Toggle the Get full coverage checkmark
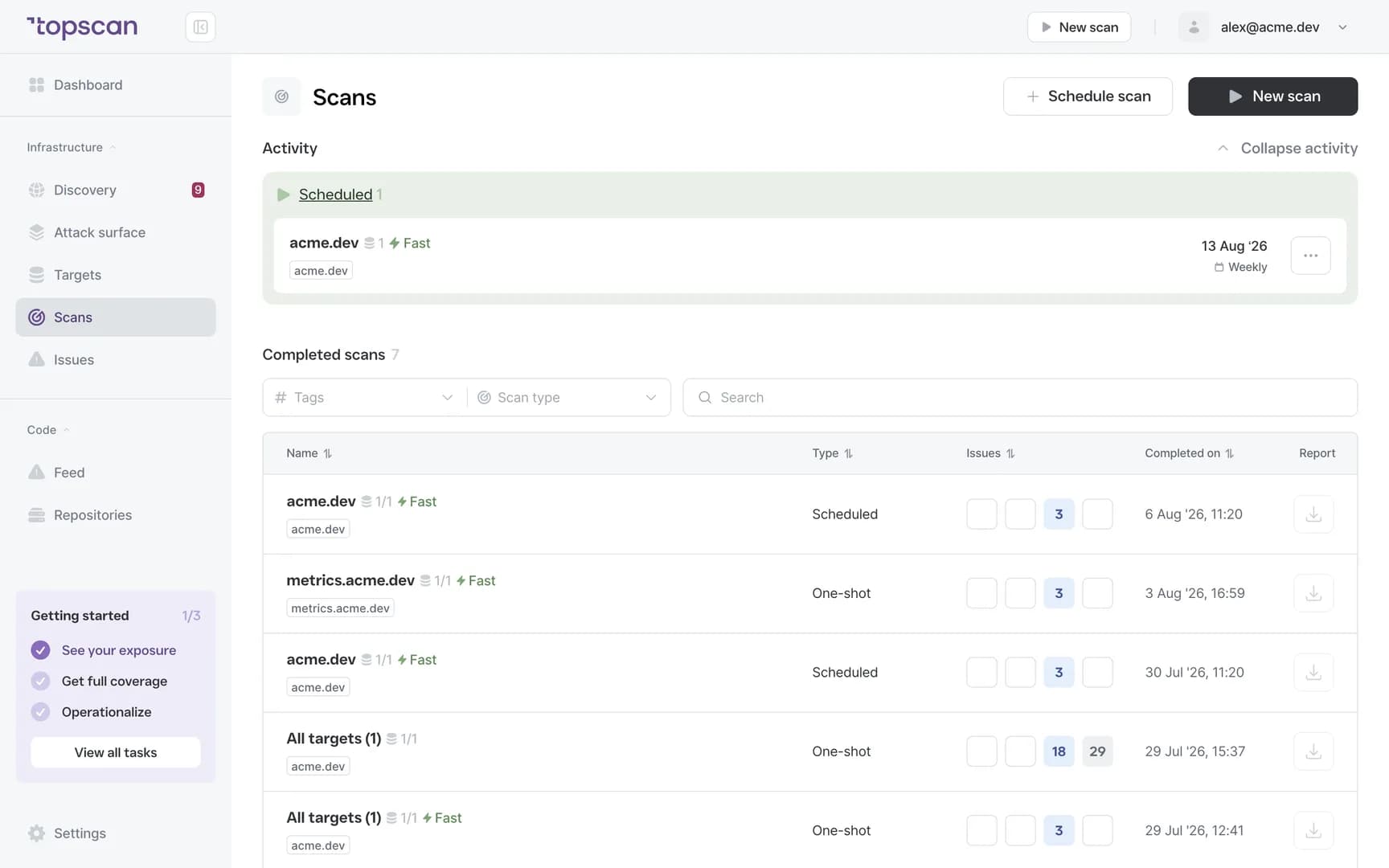The height and width of the screenshot is (868, 1389). (x=40, y=681)
